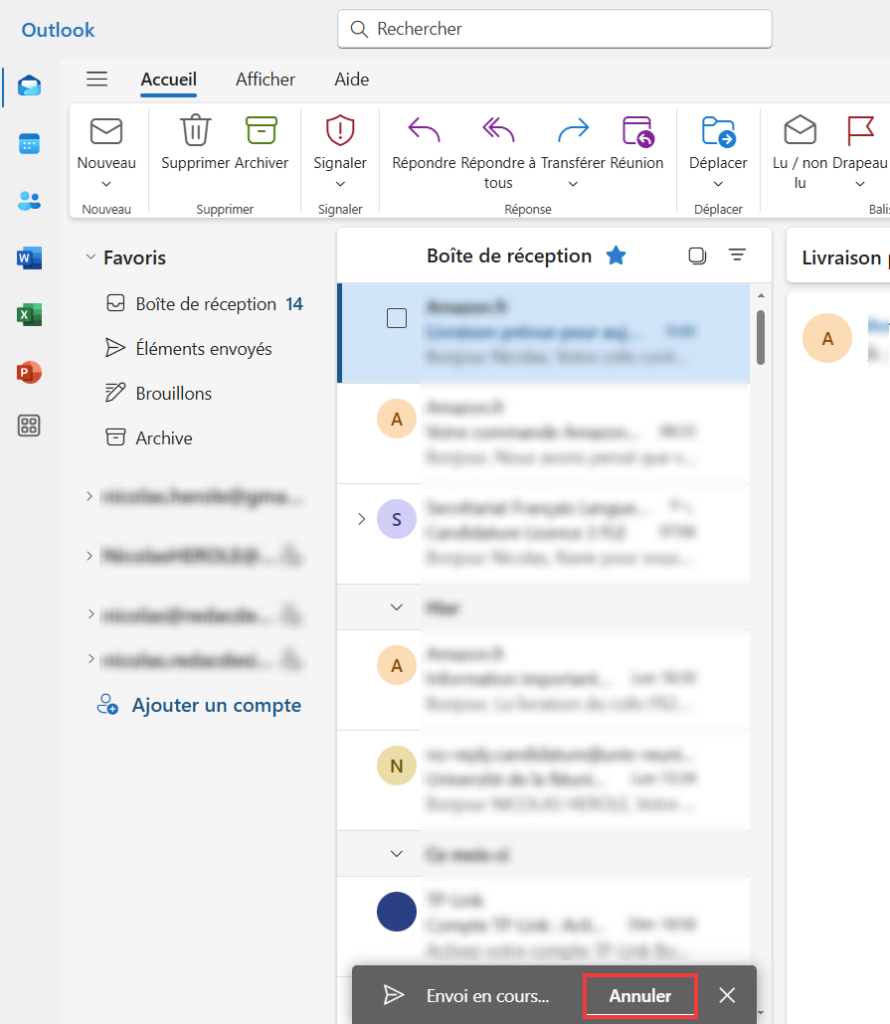Switch to the Afficher tab

[x=265, y=80]
